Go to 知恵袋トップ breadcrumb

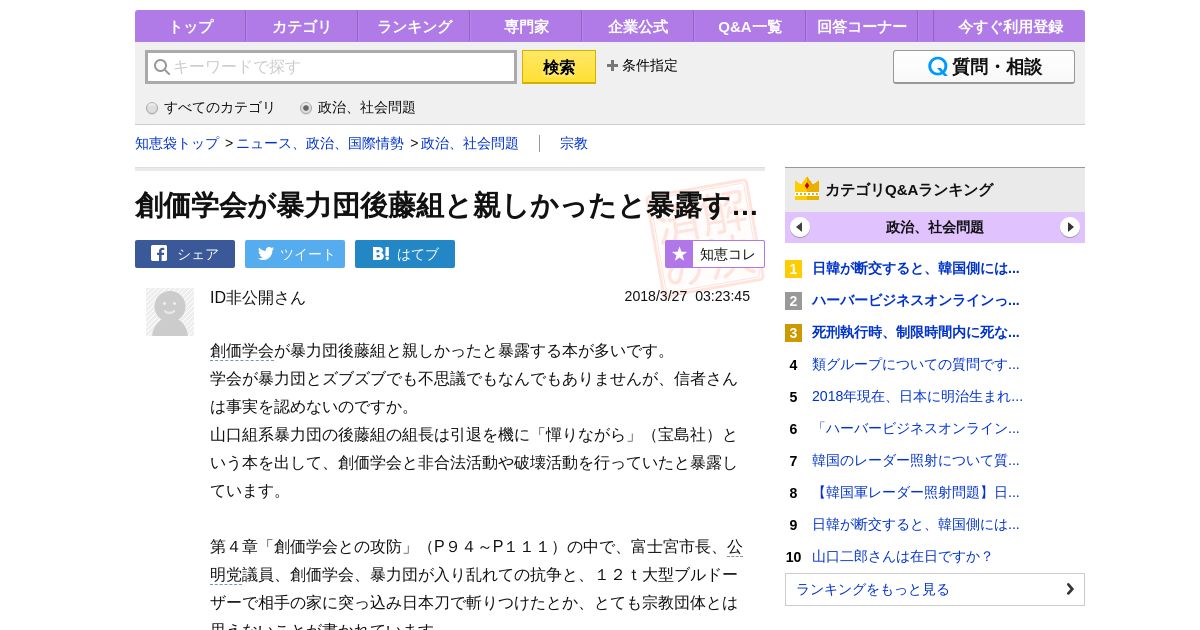click(177, 143)
